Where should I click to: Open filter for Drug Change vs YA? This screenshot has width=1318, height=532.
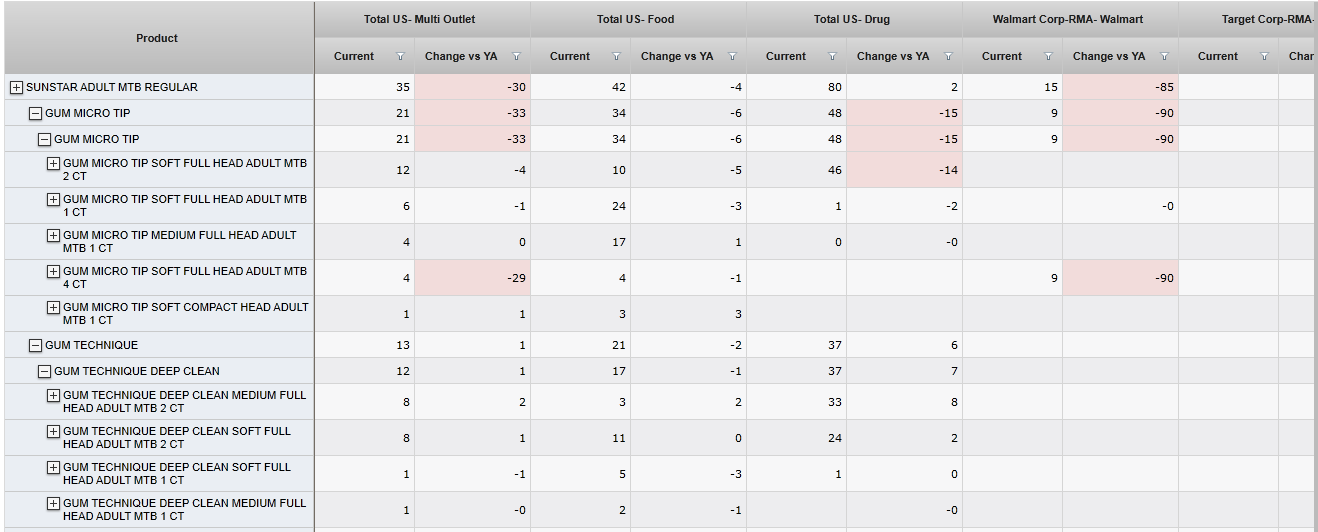pos(948,57)
